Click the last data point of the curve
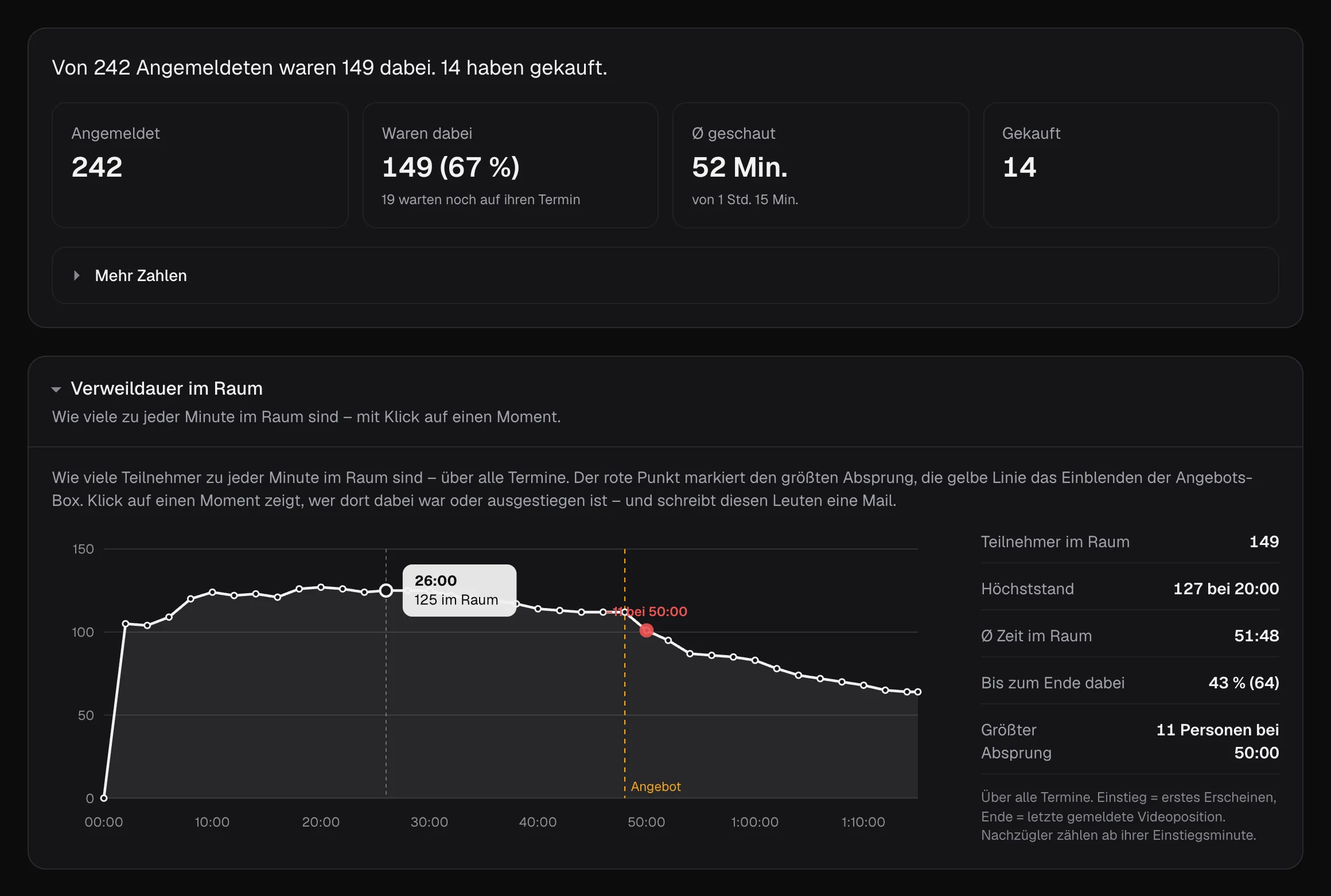Image resolution: width=1331 pixels, height=896 pixels. [x=918, y=692]
